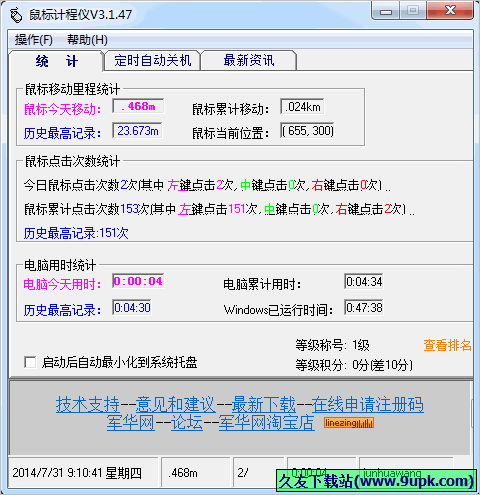Click the 今日鼠标点击次数 statistics line
Viewport: 480px width, 495px height.
click(x=207, y=185)
